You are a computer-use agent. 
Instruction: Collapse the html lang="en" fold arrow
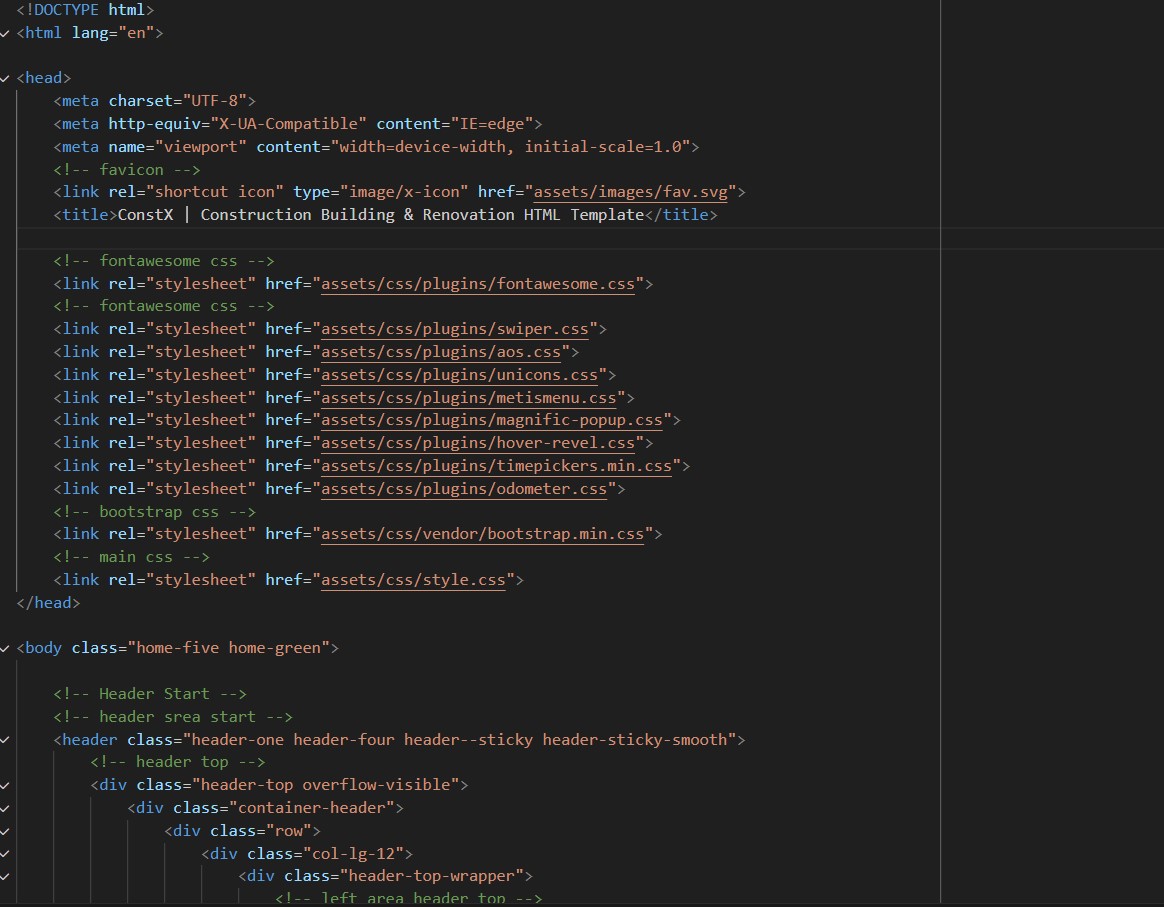(5, 33)
